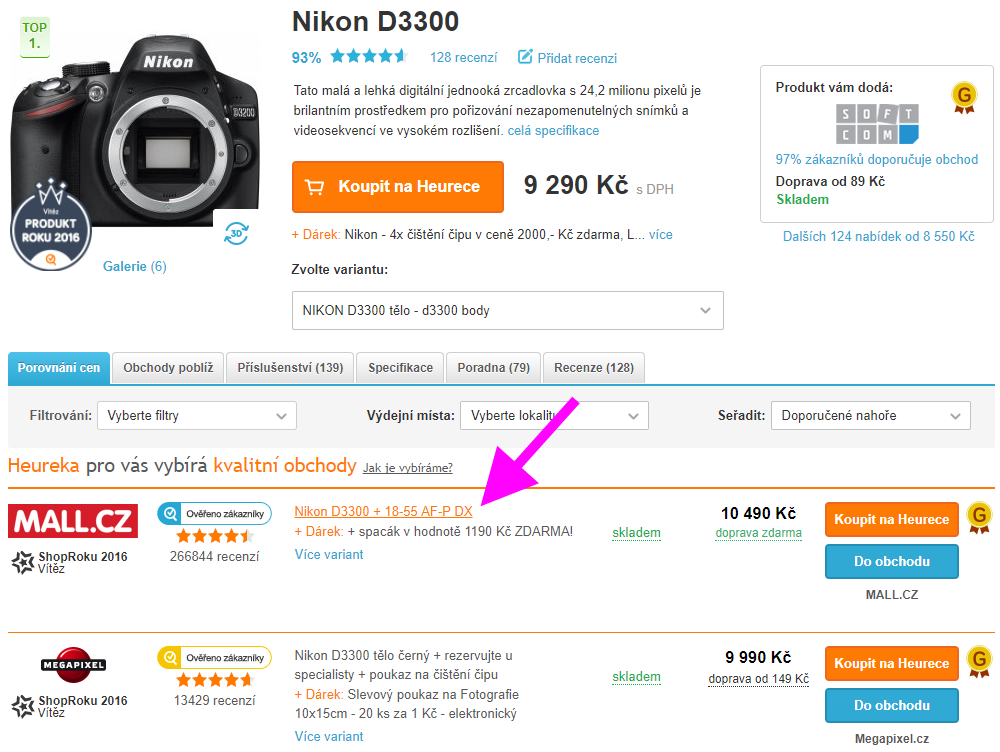Click the product star rating
1000x752 pixels.
[369, 57]
